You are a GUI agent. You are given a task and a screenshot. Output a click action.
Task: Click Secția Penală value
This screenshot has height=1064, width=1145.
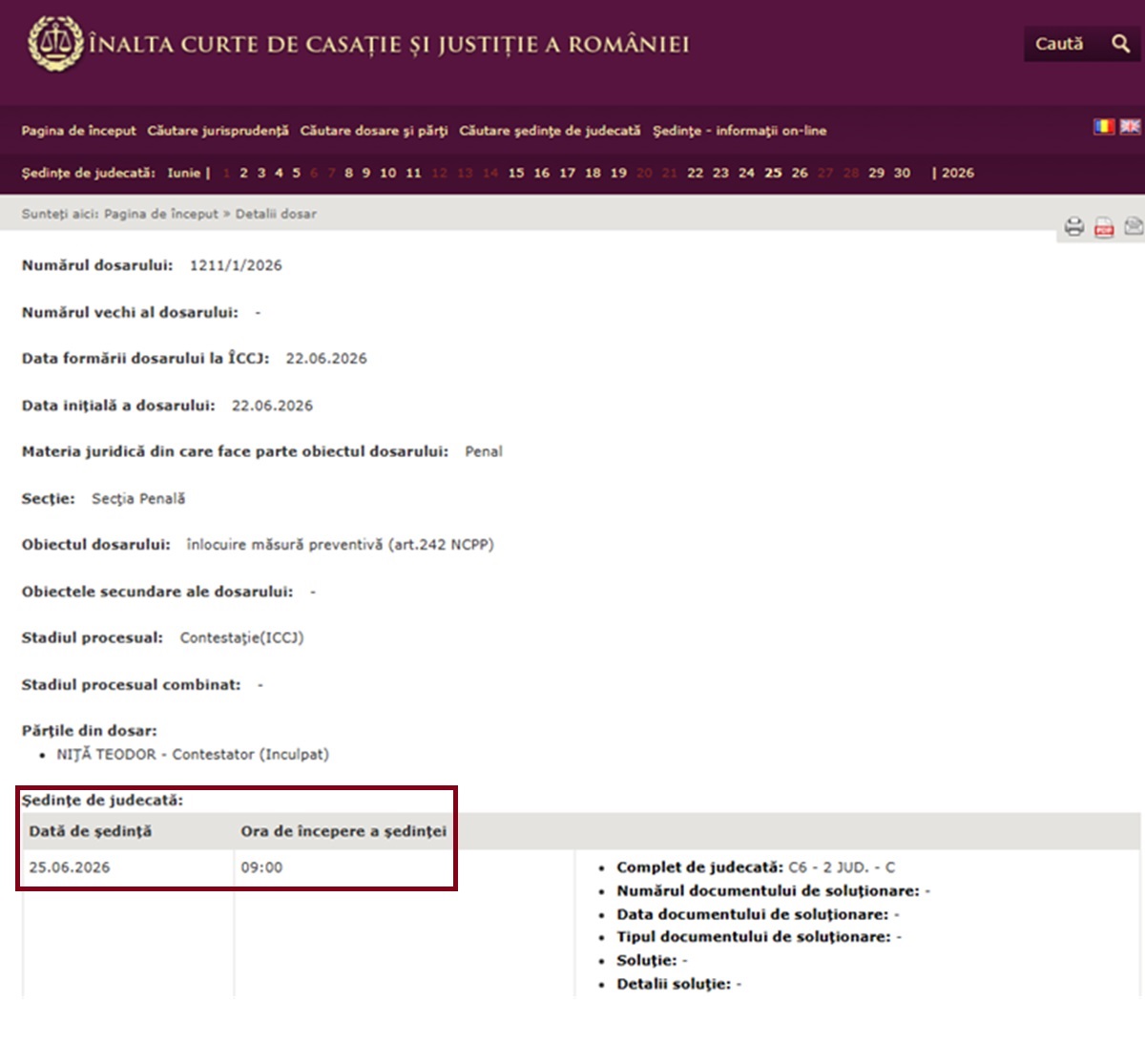(138, 498)
